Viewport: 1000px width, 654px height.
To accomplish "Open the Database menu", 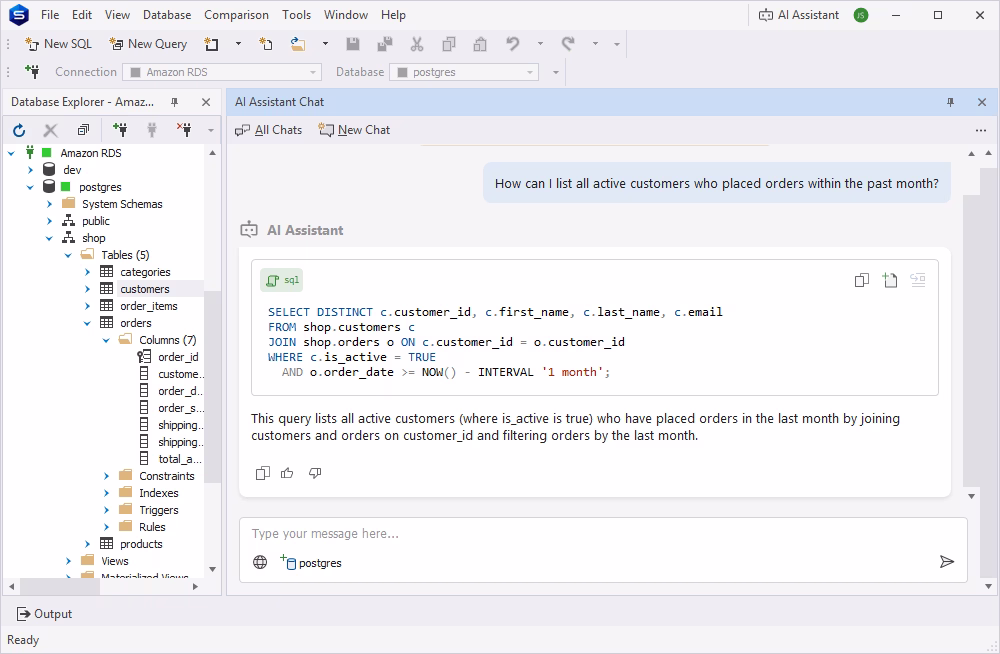I will tap(167, 15).
